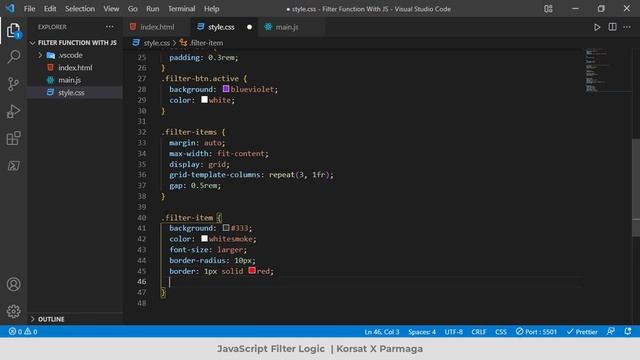Image resolution: width=640 pixels, height=360 pixels.
Task: Click the .filter-btn.active selector text
Action: click(x=200, y=78)
